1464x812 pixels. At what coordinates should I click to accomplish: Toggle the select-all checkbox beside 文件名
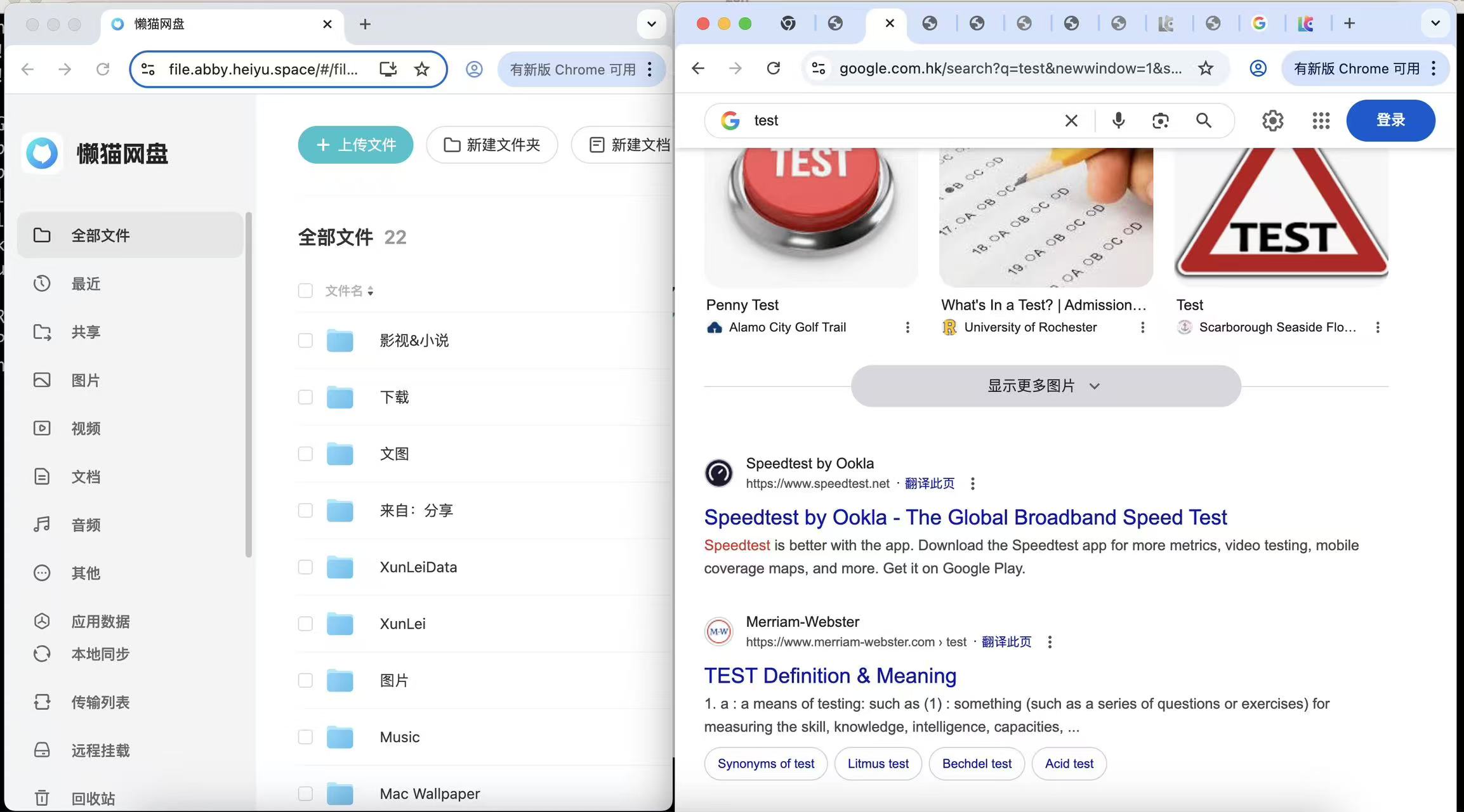pos(305,291)
